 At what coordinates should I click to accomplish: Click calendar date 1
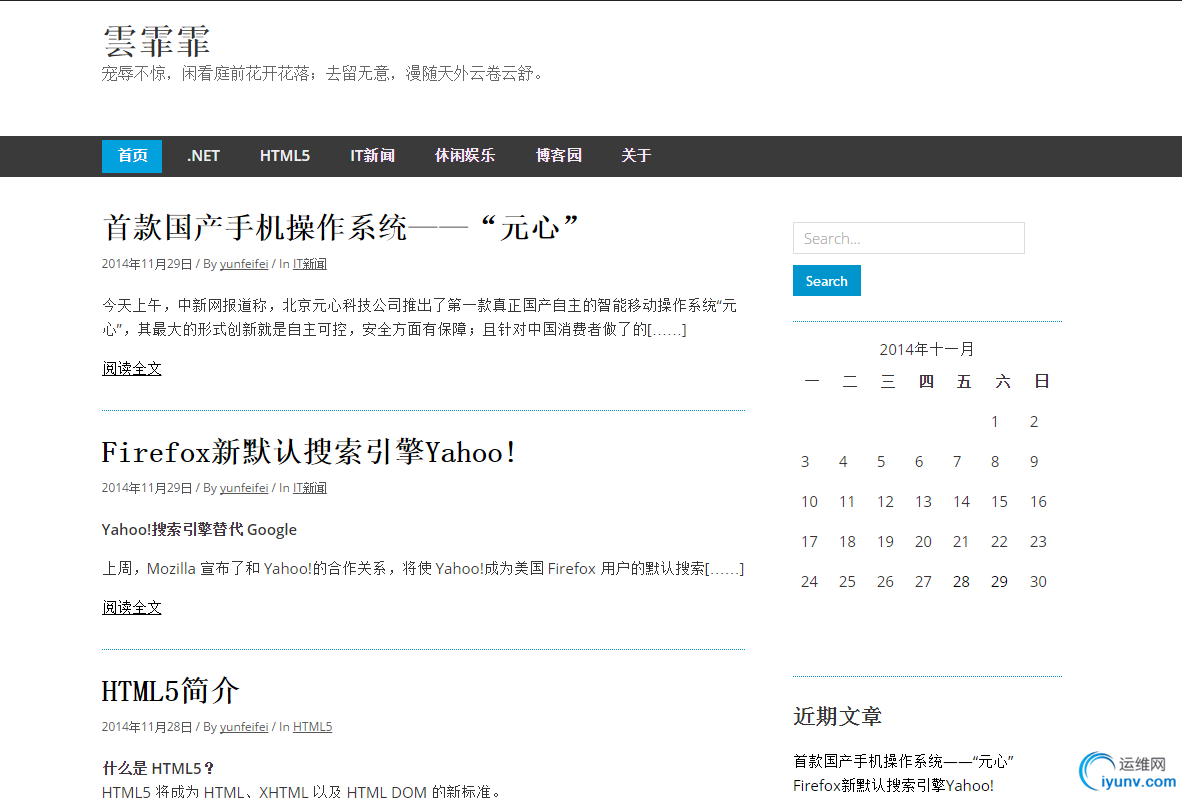[995, 422]
